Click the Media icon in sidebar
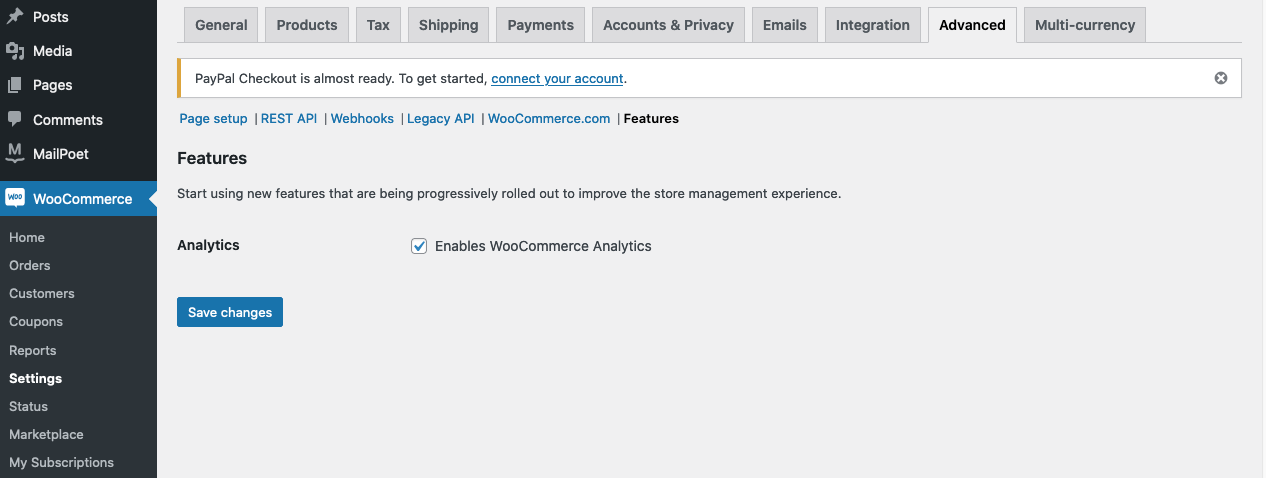The width and height of the screenshot is (1266, 478). [x=15, y=51]
